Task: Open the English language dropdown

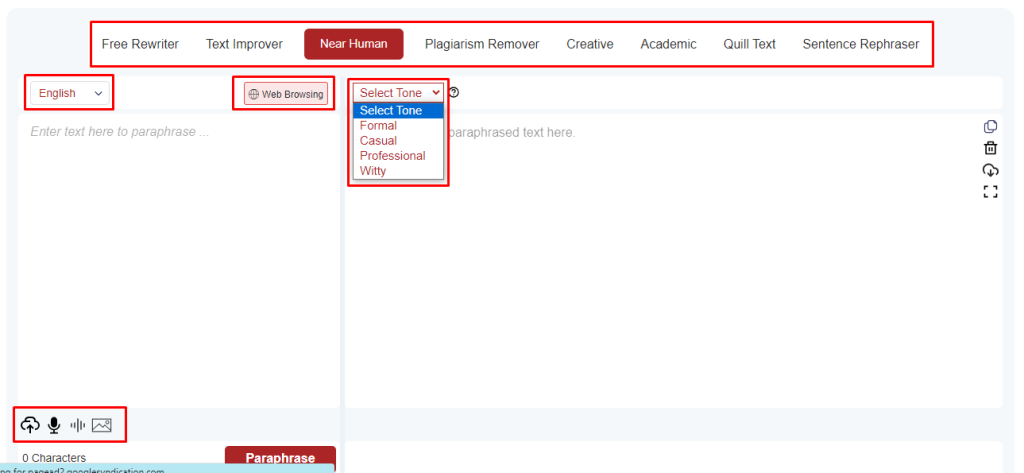Action: click(x=70, y=93)
